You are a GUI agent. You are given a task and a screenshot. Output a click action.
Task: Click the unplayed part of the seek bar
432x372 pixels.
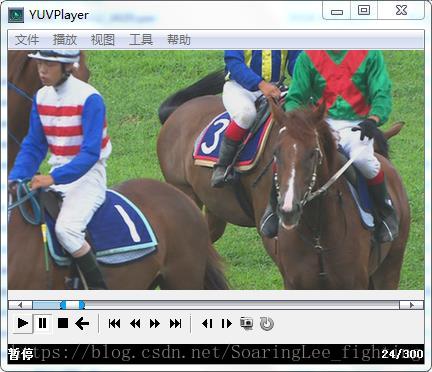[242, 305]
